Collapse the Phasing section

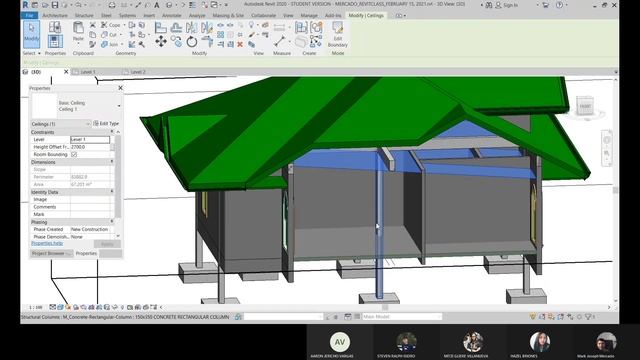(112, 222)
